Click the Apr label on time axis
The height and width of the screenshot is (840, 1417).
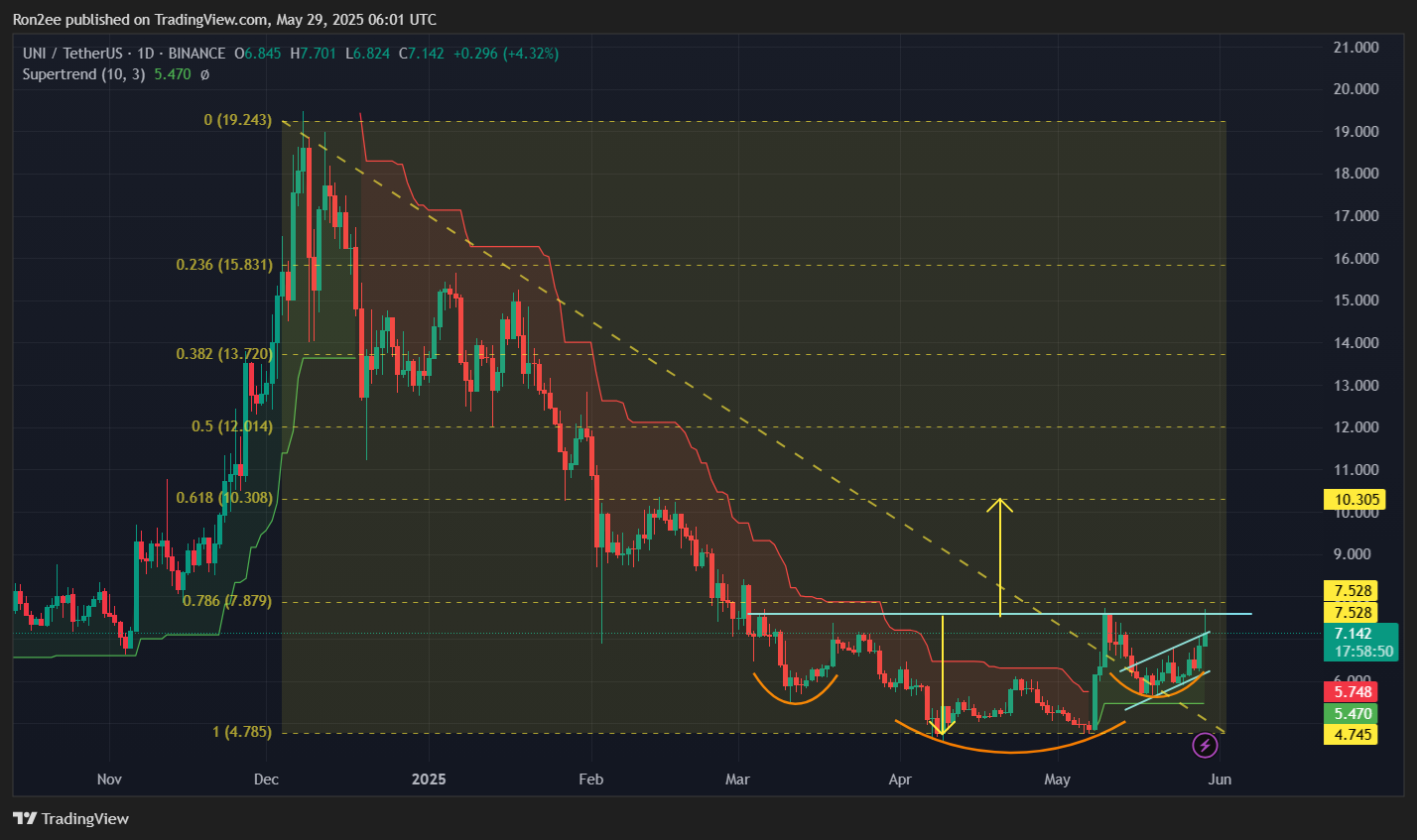click(899, 780)
